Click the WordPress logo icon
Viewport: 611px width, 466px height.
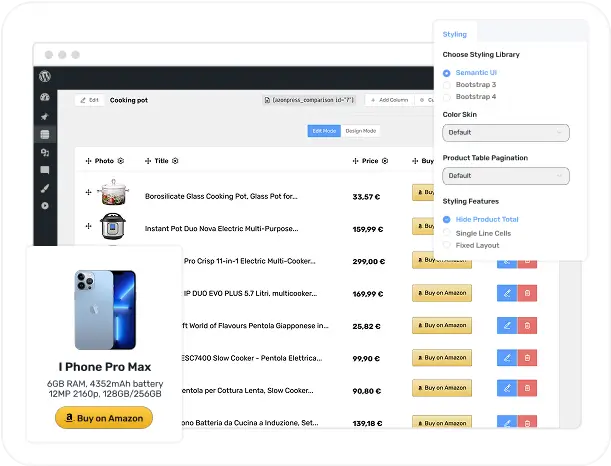pyautogui.click(x=45, y=77)
